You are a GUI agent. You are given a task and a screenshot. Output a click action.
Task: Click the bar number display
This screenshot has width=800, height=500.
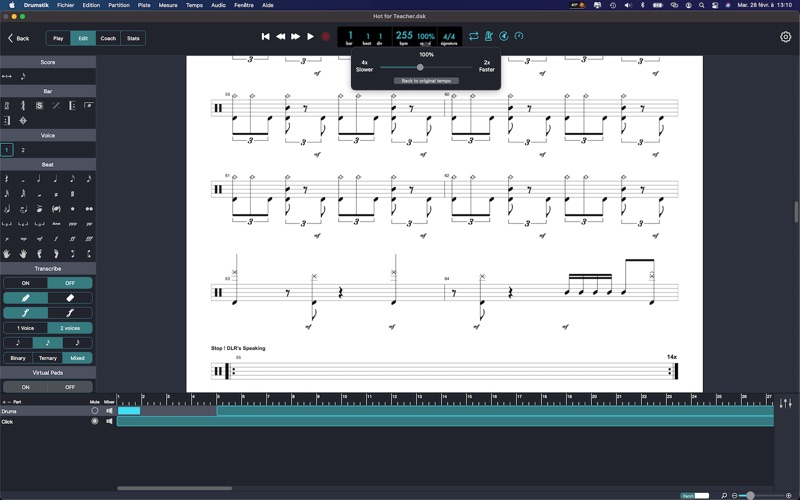pos(350,36)
